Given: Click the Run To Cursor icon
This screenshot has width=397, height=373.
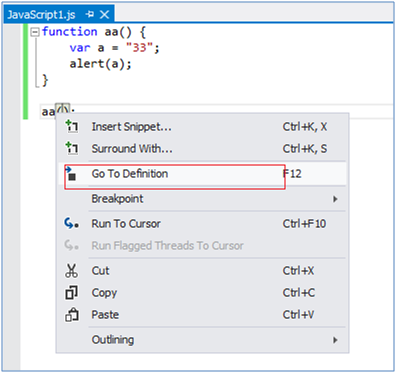Looking at the screenshot, I should (x=71, y=224).
